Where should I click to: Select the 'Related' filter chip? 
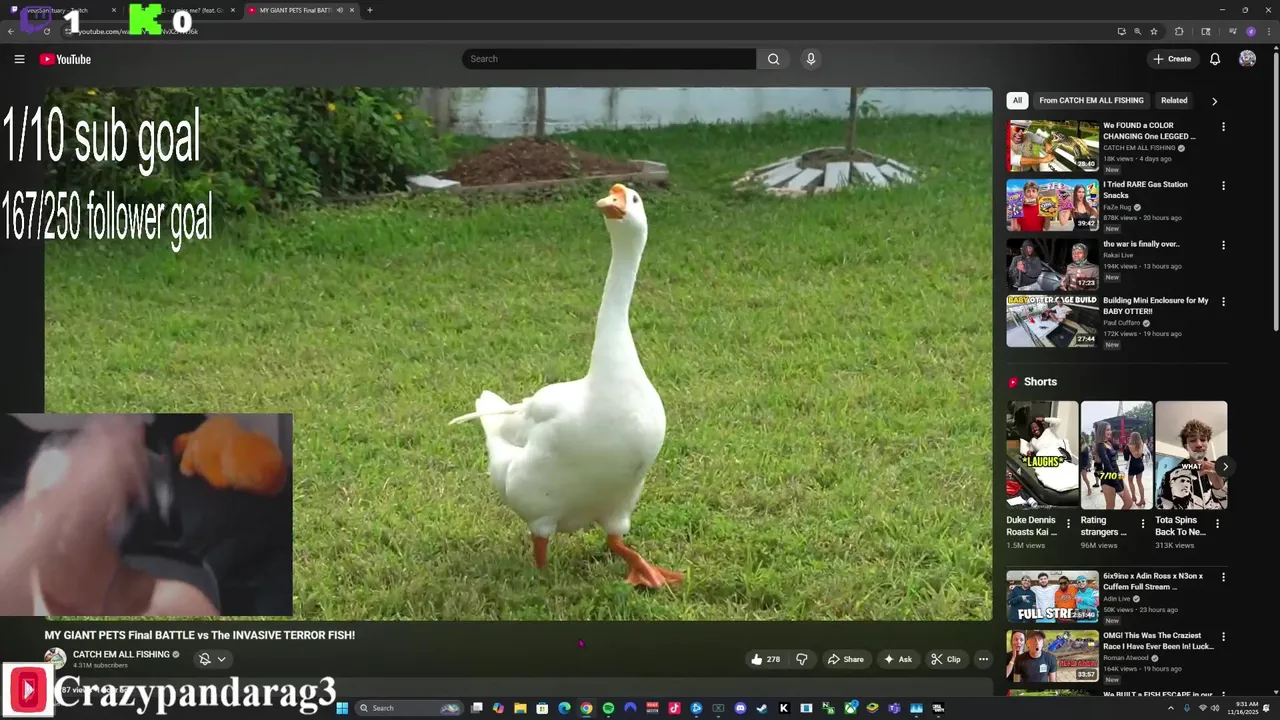[x=1174, y=100]
